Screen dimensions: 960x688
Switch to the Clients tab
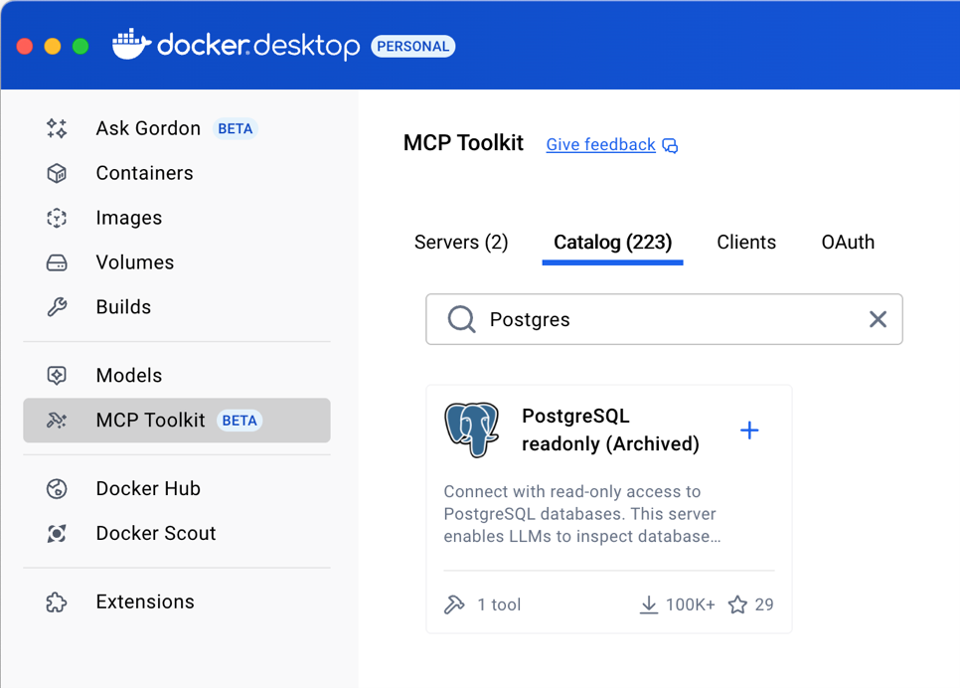point(746,242)
